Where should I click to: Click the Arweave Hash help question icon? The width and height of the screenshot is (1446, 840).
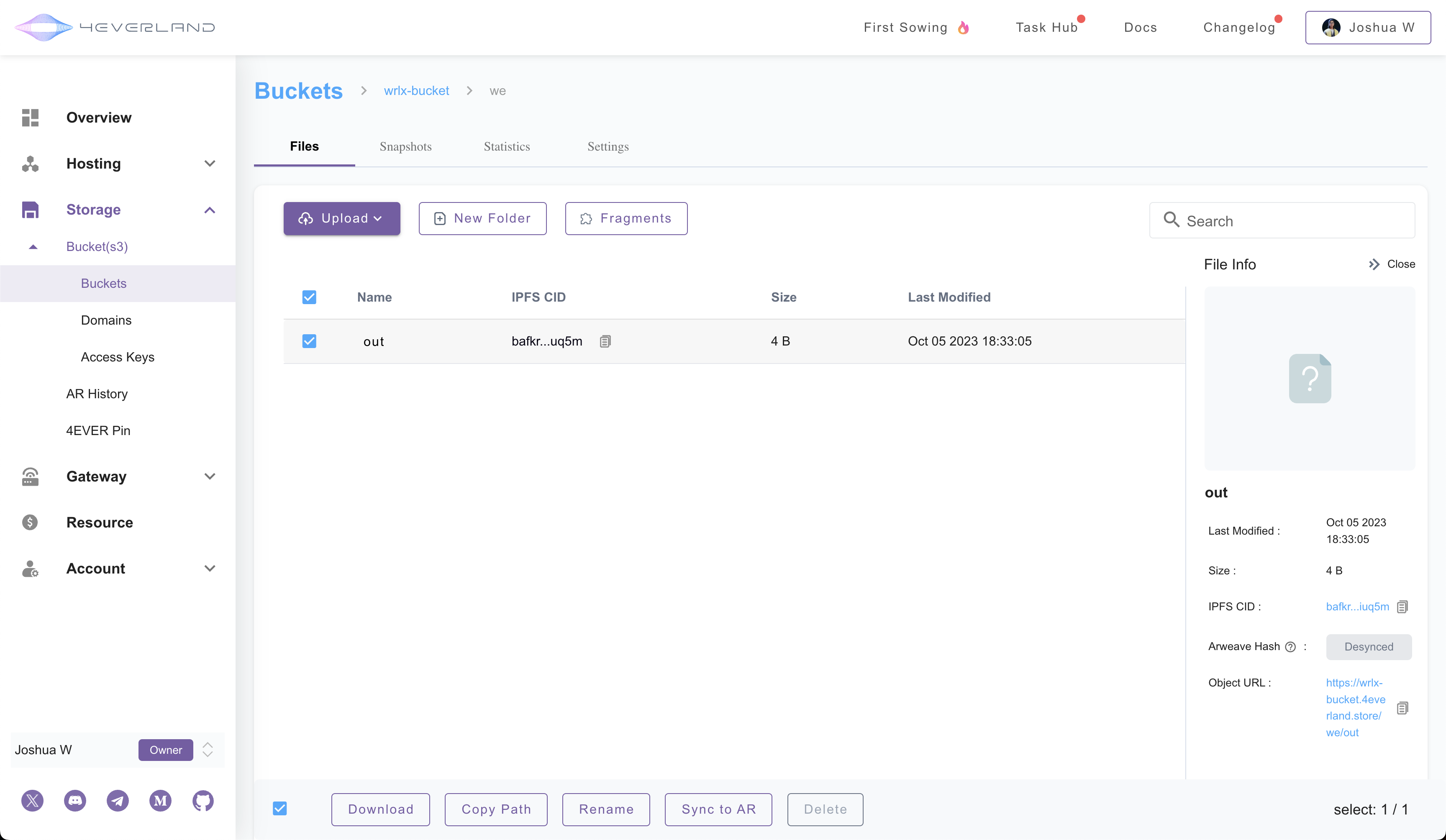coord(1290,647)
